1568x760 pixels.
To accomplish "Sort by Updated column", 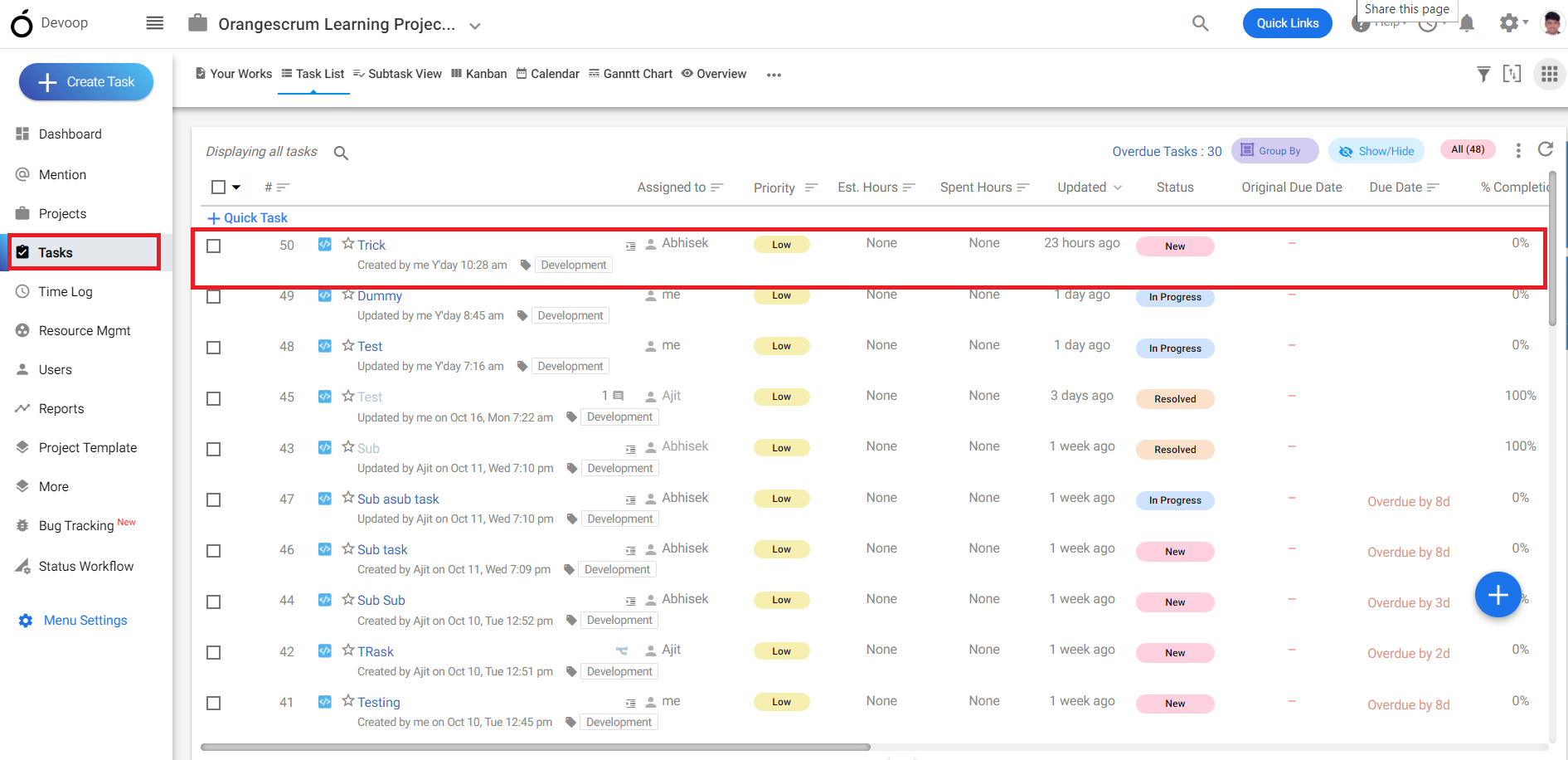I will (1090, 188).
